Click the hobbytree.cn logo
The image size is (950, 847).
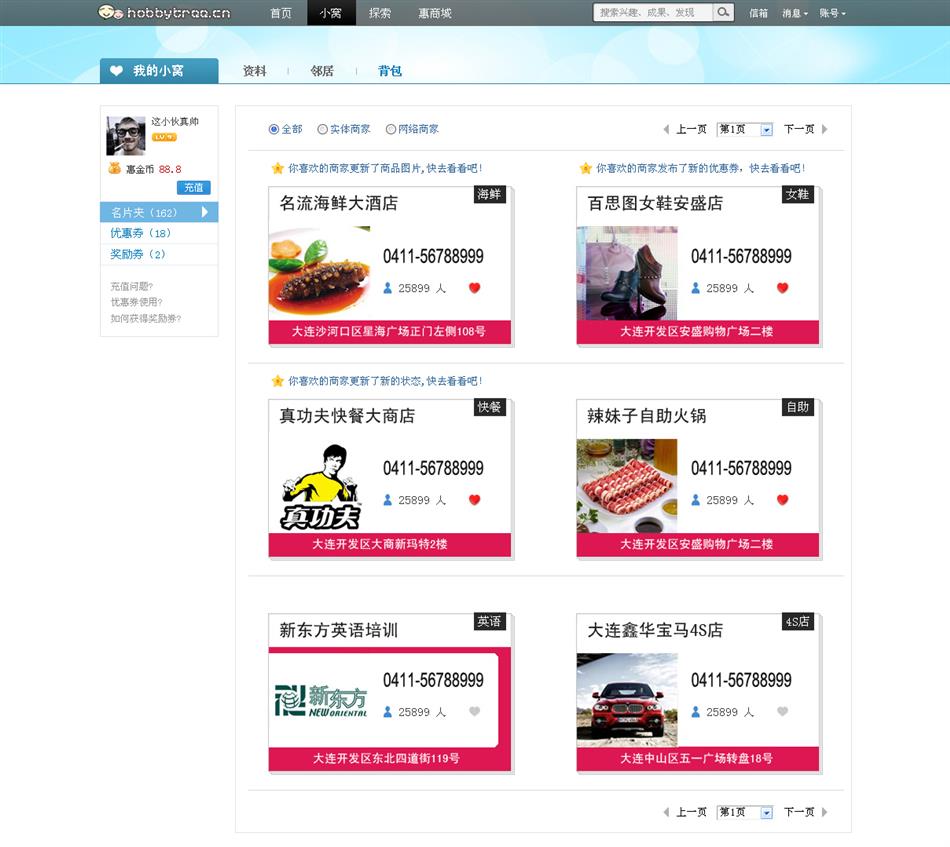[x=164, y=12]
